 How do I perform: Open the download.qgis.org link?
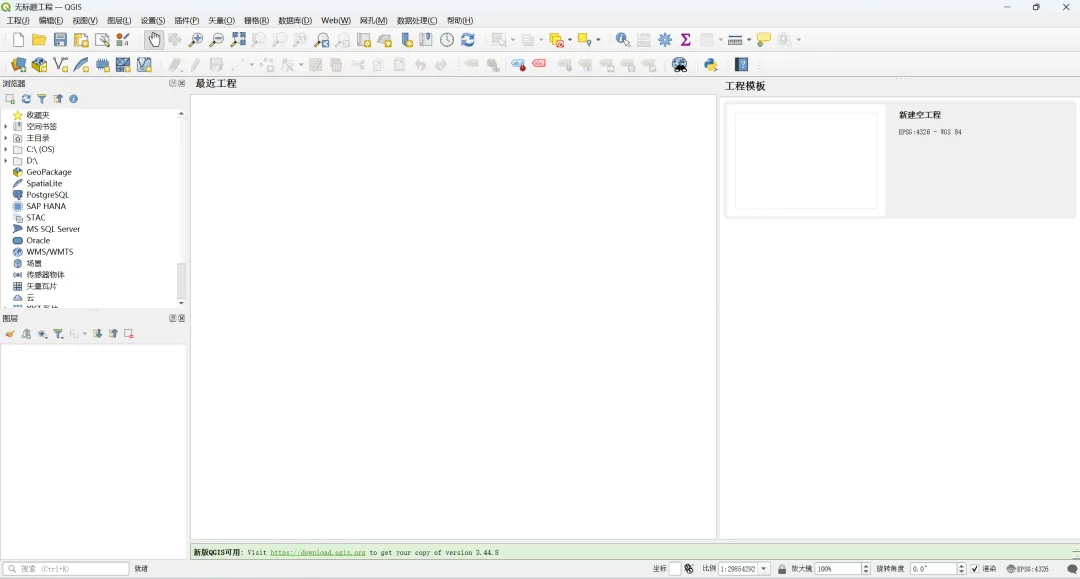tap(318, 552)
